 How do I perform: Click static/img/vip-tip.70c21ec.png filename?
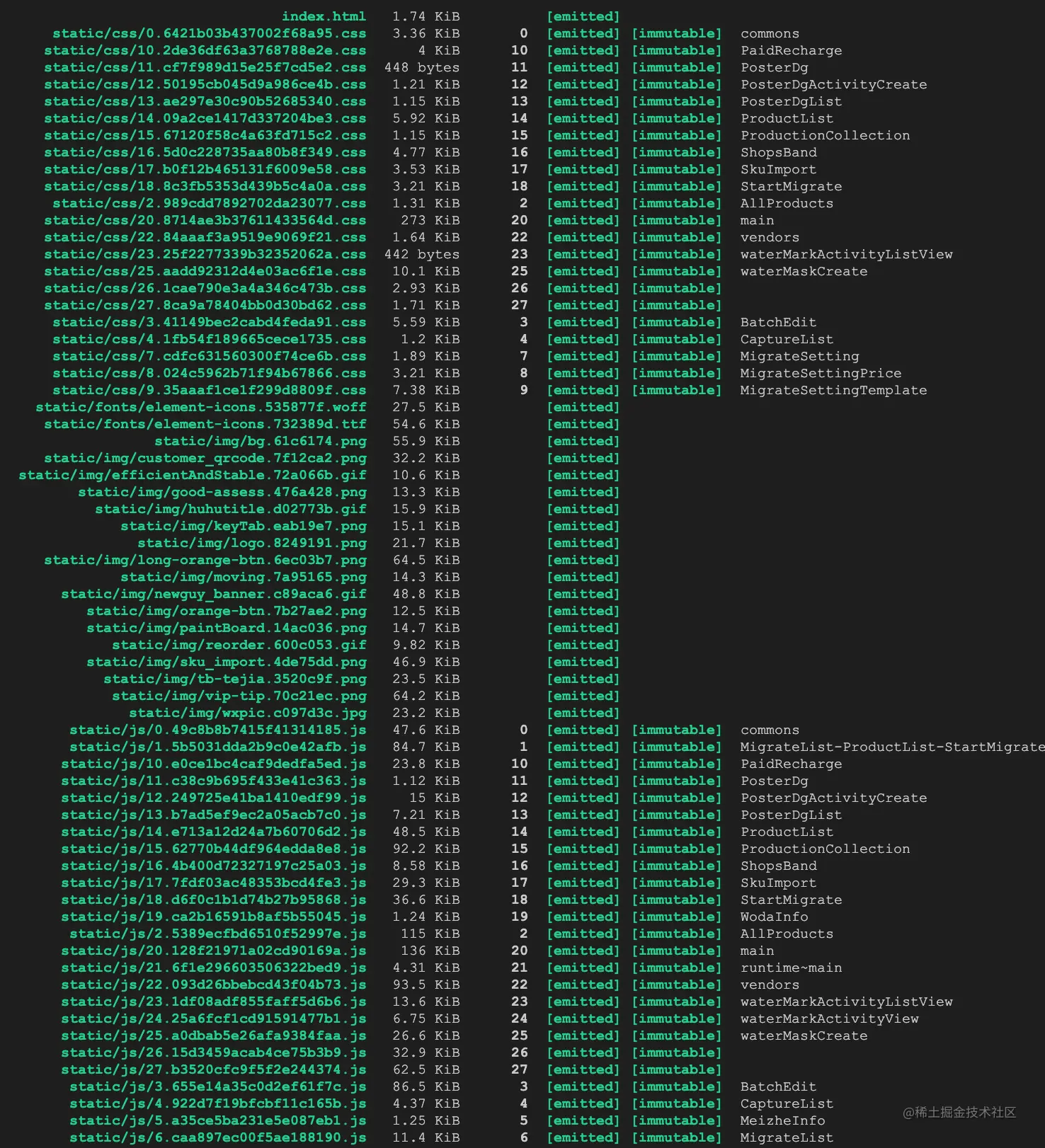click(x=239, y=696)
